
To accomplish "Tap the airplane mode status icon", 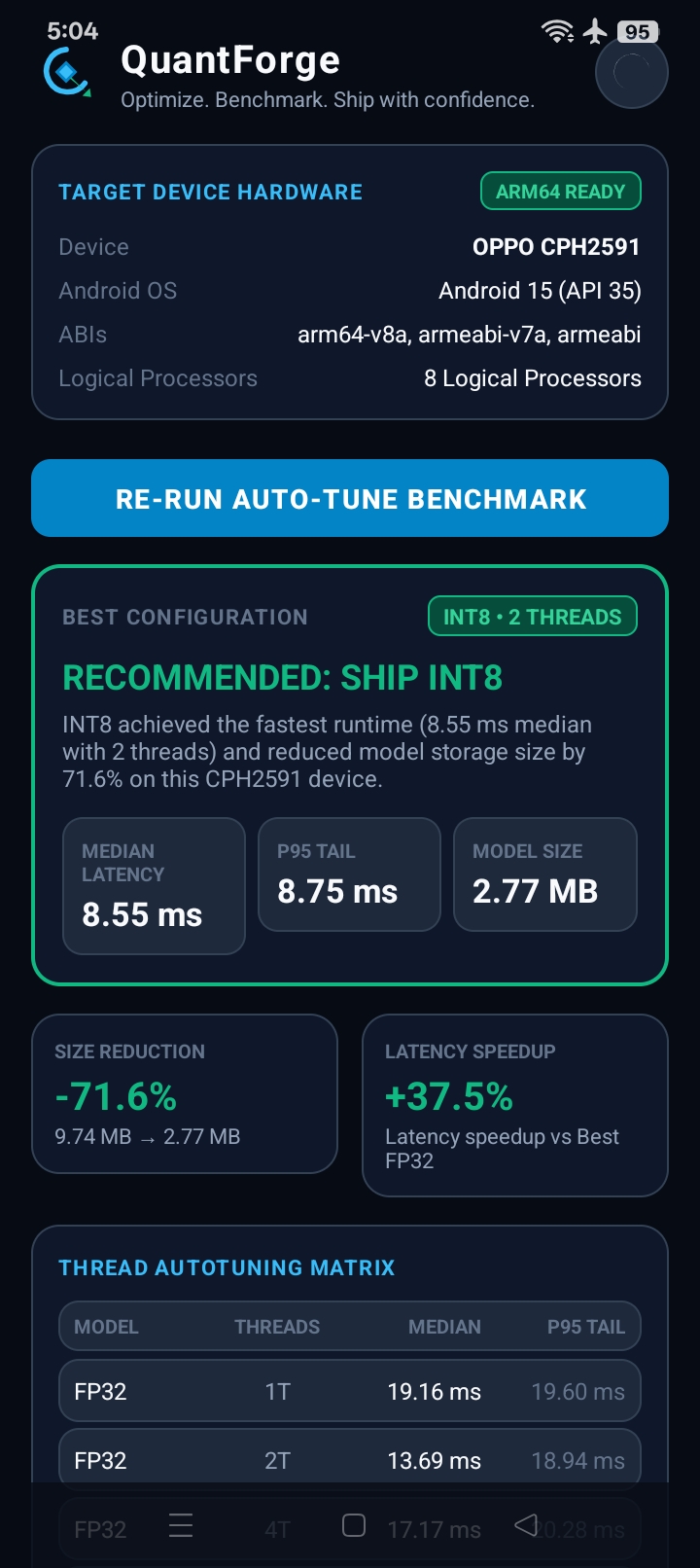I will [x=595, y=31].
